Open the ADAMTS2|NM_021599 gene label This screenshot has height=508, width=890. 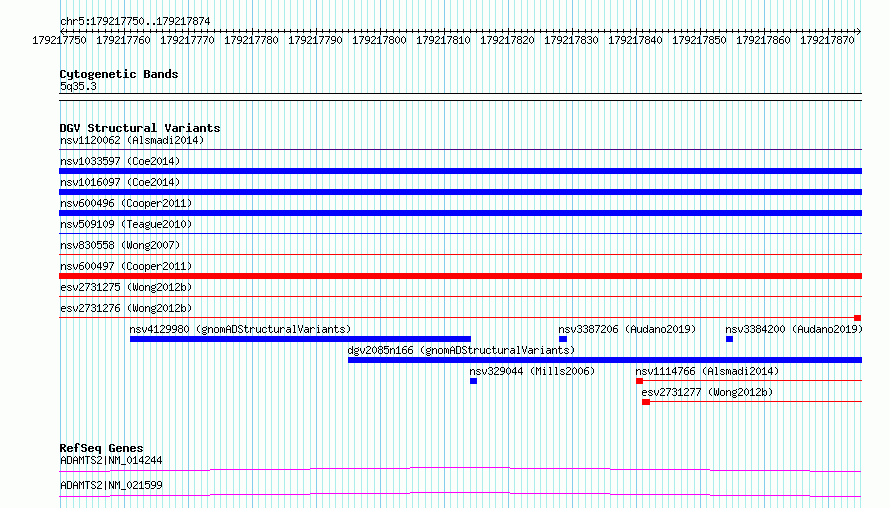[x=111, y=485]
